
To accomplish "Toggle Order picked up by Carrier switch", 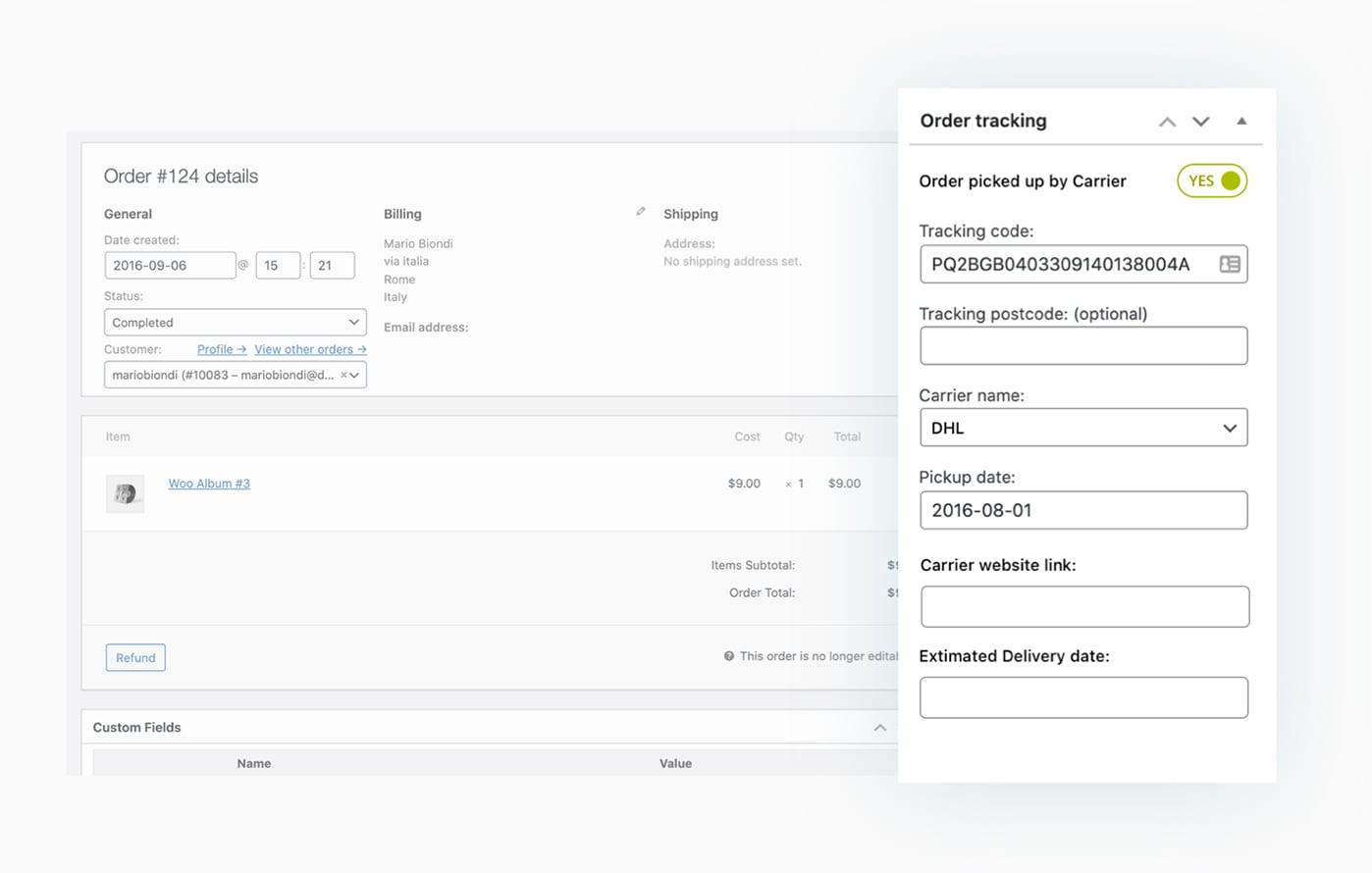I will (x=1212, y=180).
